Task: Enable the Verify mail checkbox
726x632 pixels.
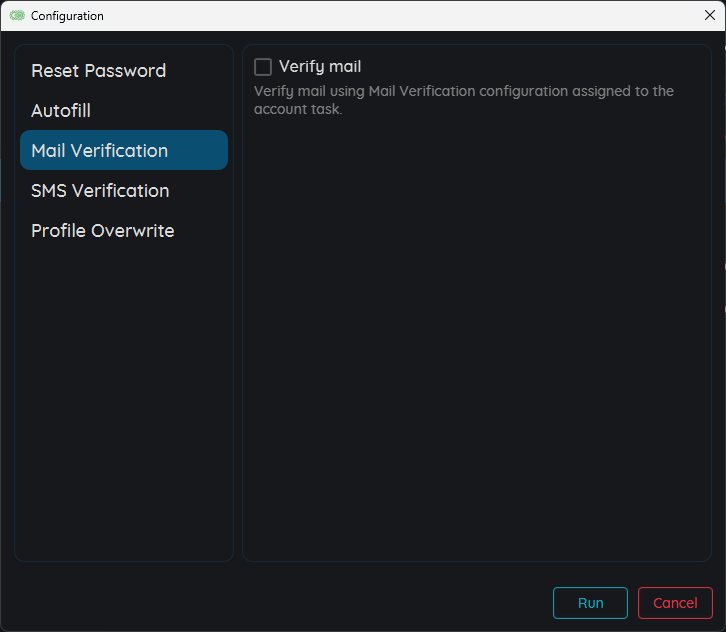Action: [x=263, y=67]
